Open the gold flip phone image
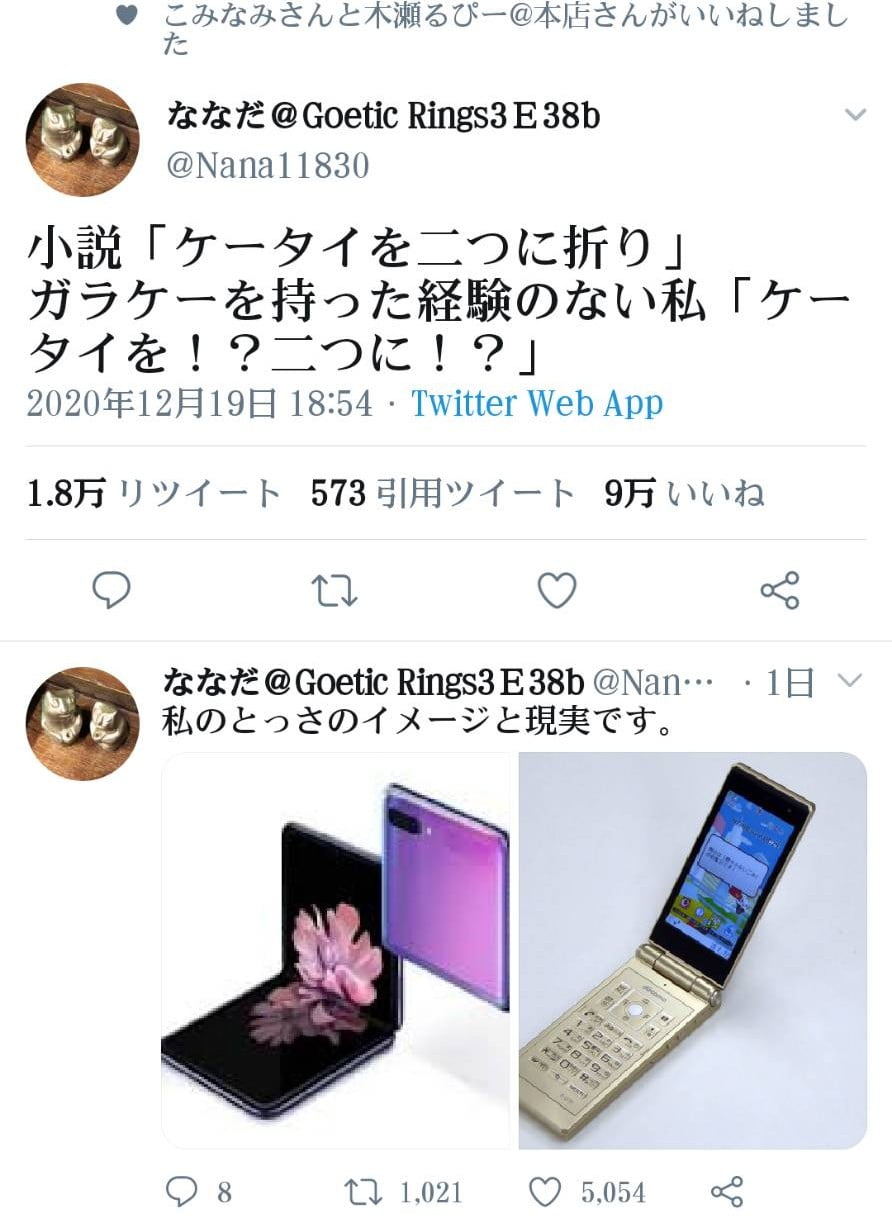892x1230 pixels. coord(693,951)
